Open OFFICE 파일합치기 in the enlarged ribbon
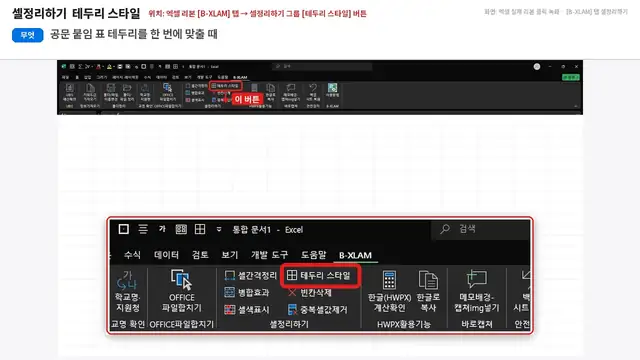The height and width of the screenshot is (360, 640). pyautogui.click(x=182, y=290)
